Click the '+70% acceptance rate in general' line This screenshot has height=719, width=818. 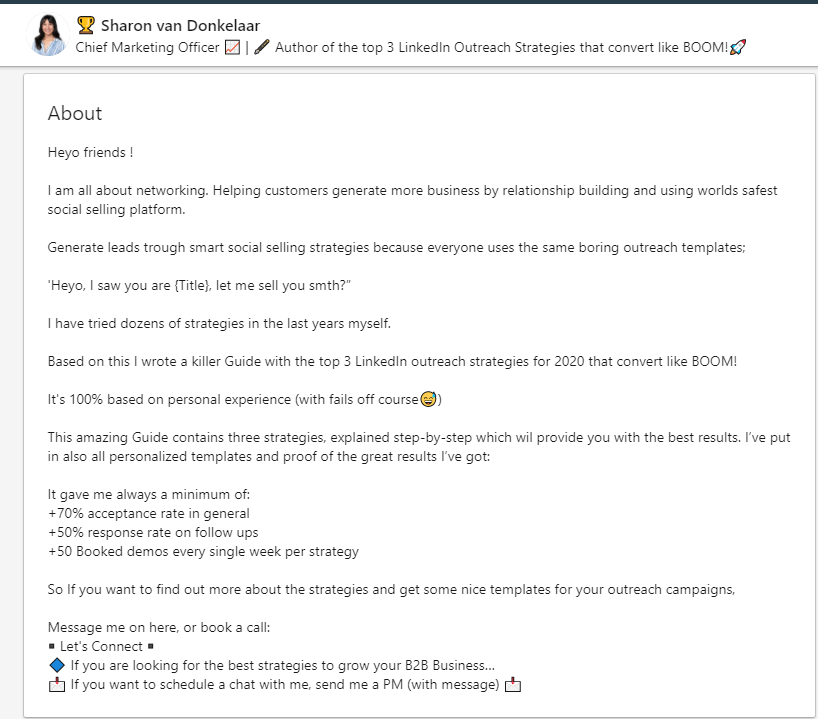tap(149, 513)
